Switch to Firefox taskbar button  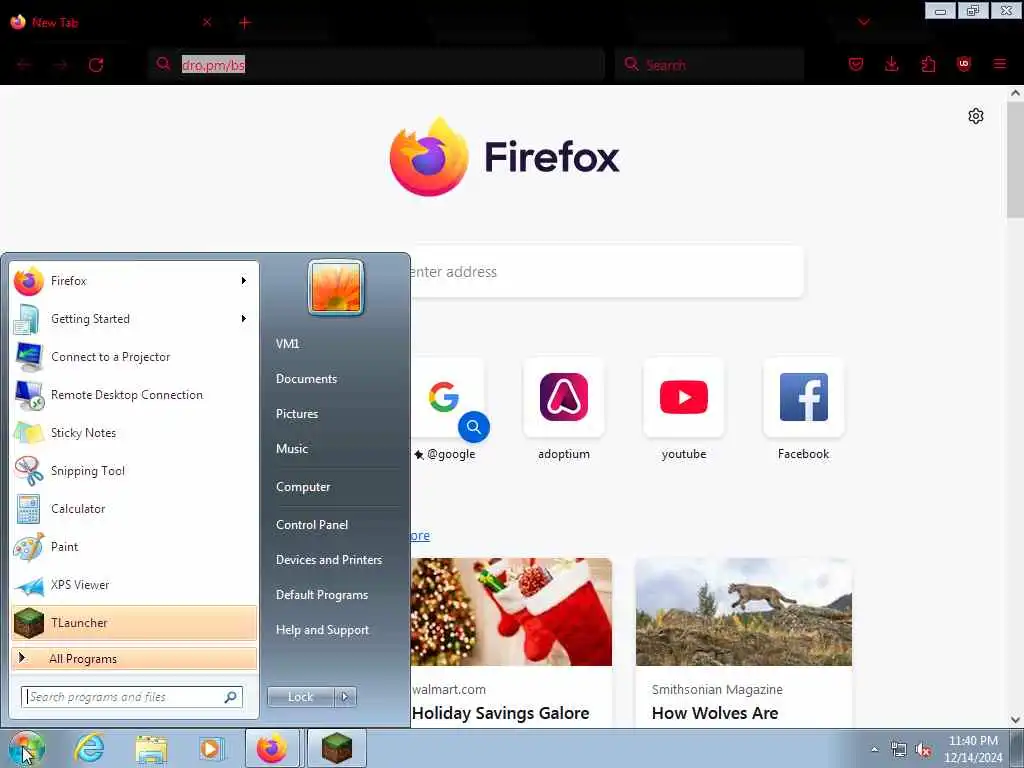[272, 748]
